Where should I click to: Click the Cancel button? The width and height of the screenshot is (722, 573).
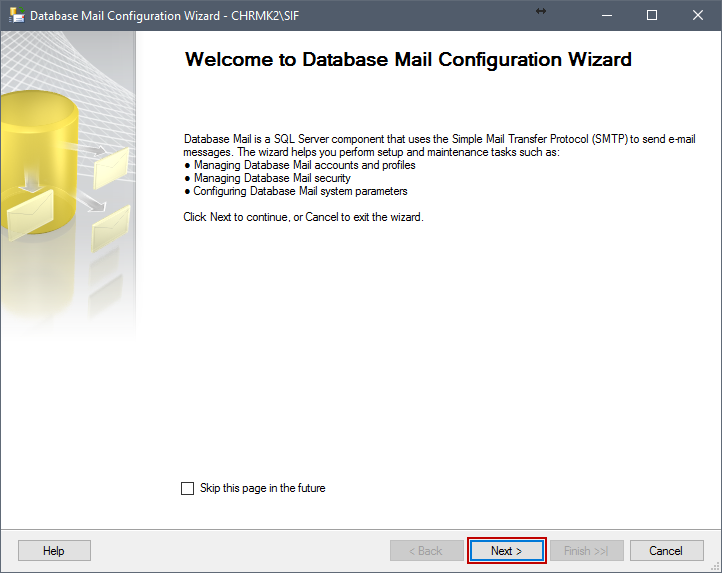[x=666, y=550]
